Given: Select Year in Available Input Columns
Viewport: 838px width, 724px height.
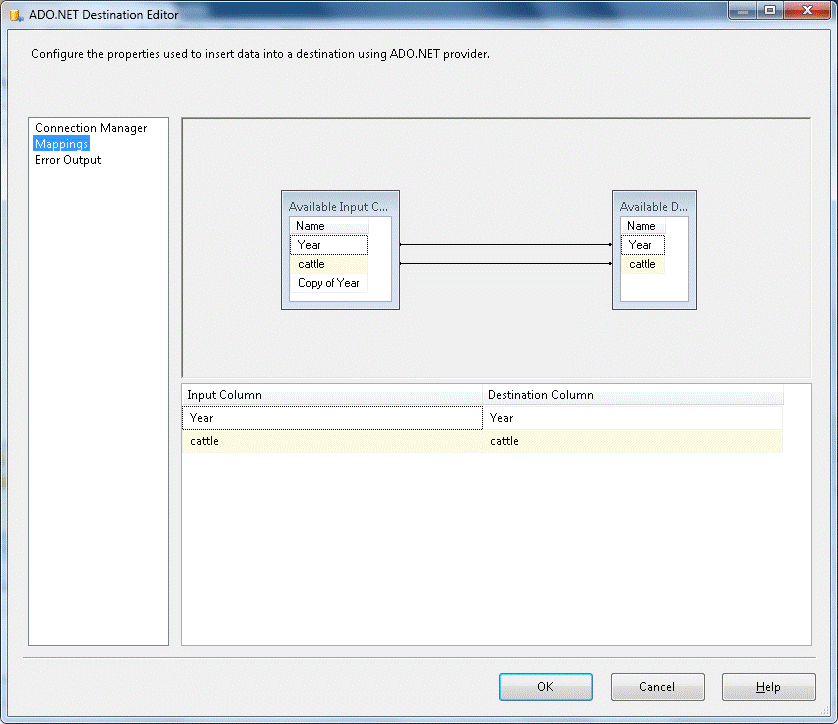Looking at the screenshot, I should point(329,245).
